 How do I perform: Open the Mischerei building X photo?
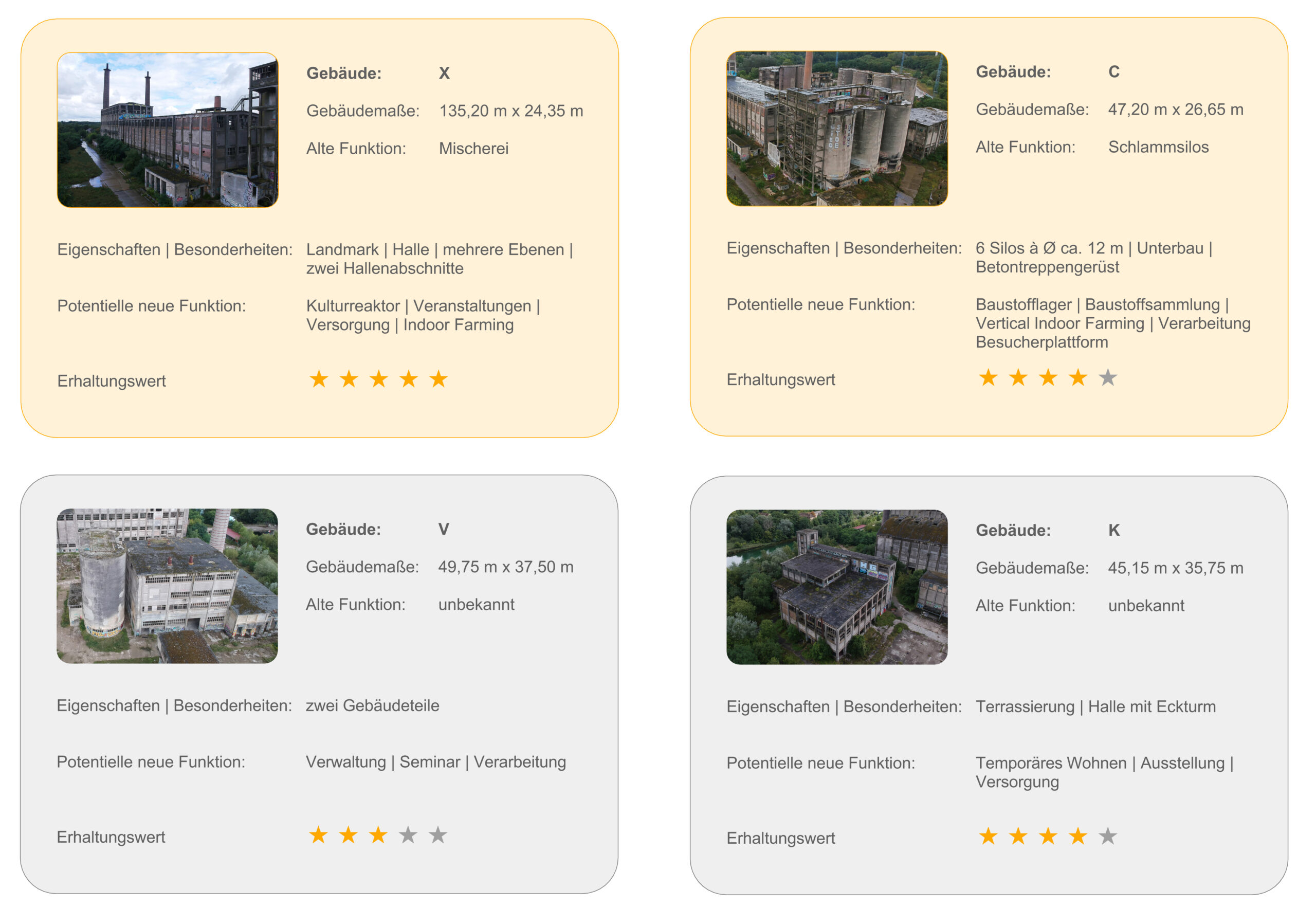click(168, 130)
